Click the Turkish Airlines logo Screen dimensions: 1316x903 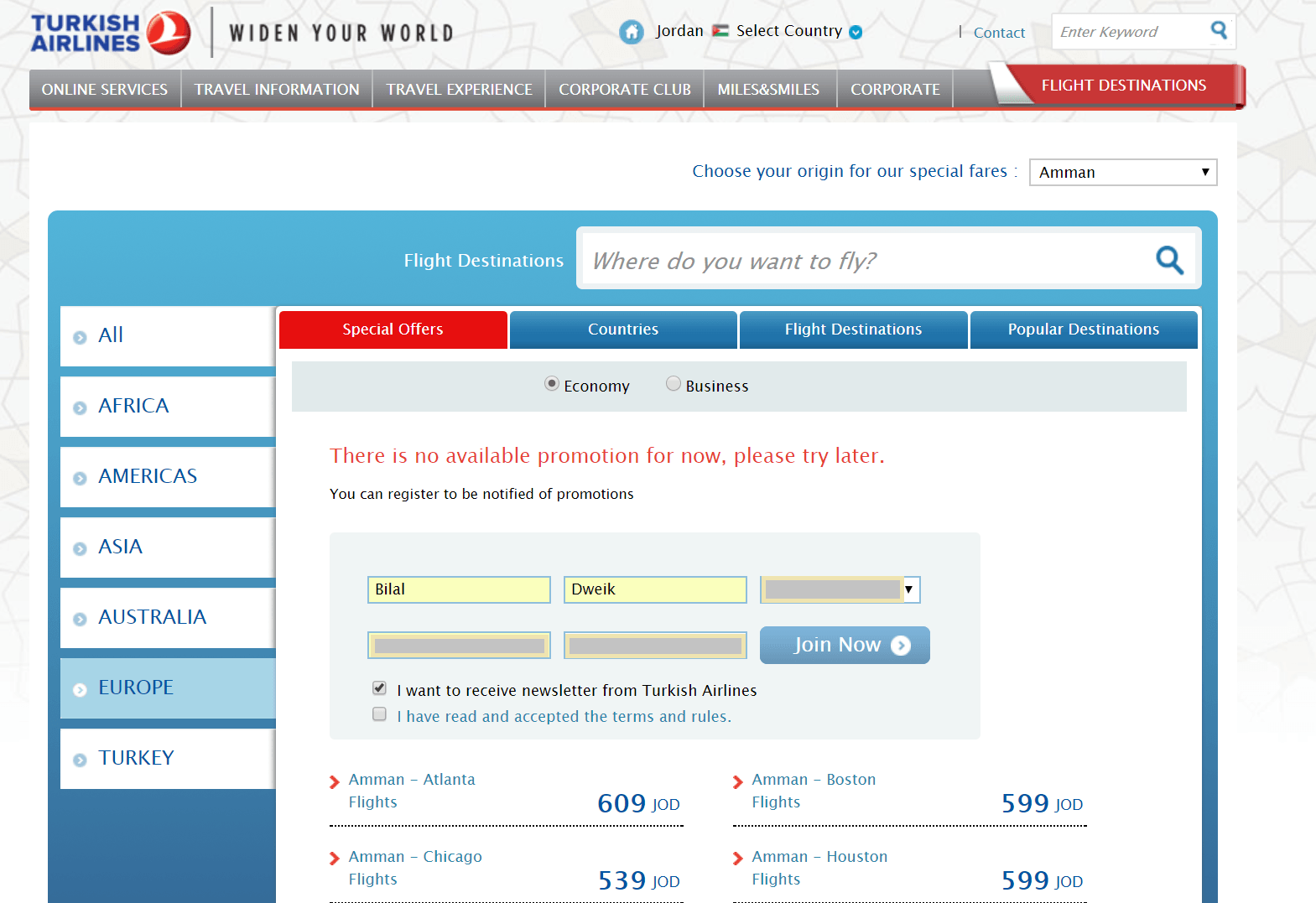(x=110, y=34)
